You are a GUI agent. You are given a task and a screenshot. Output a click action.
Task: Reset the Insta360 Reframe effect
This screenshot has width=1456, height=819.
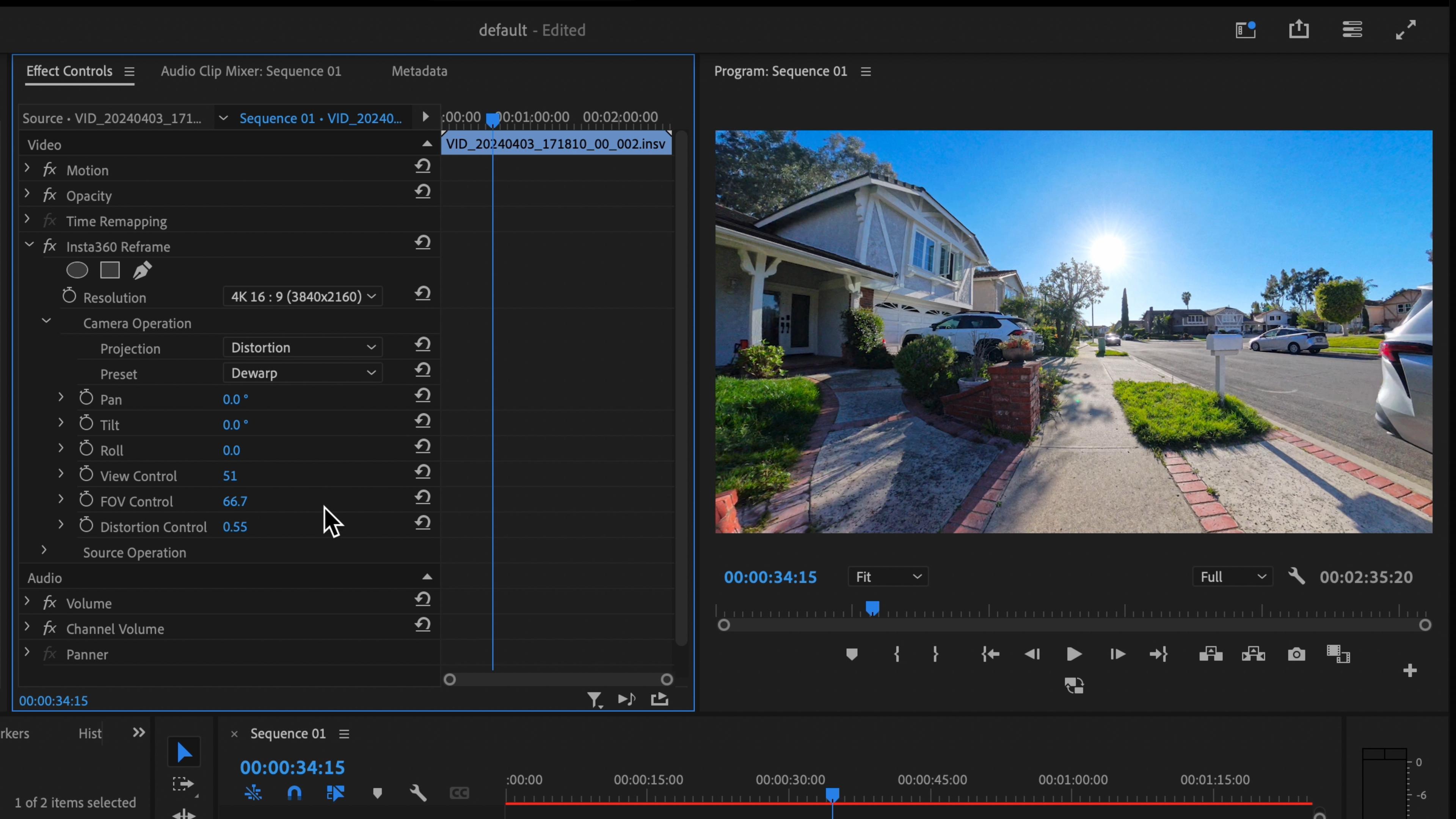pos(424,243)
